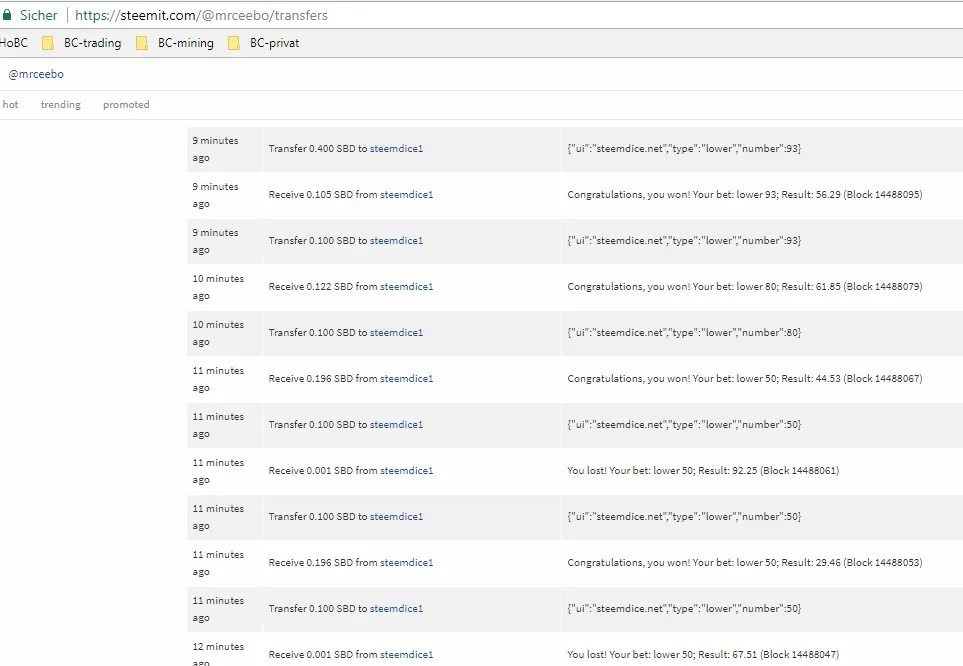The image size is (963, 666).
Task: Select 'You lost!' memo with Result 92.25
Action: [x=703, y=471]
